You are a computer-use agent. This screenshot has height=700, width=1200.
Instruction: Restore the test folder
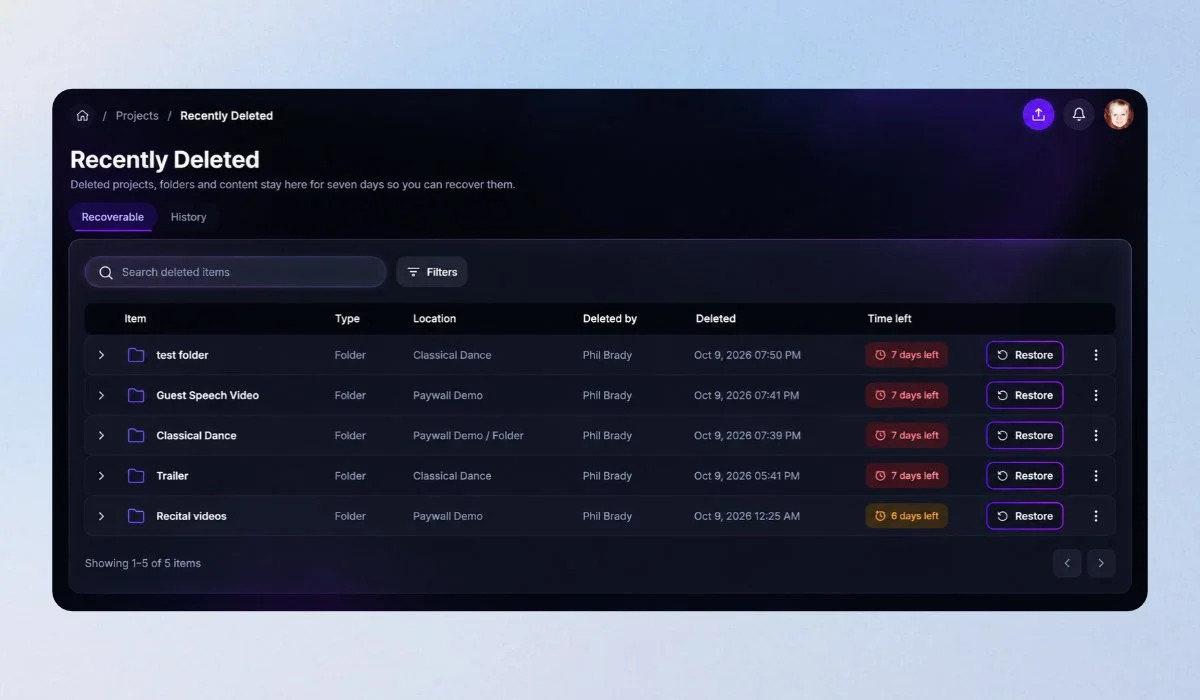1025,355
